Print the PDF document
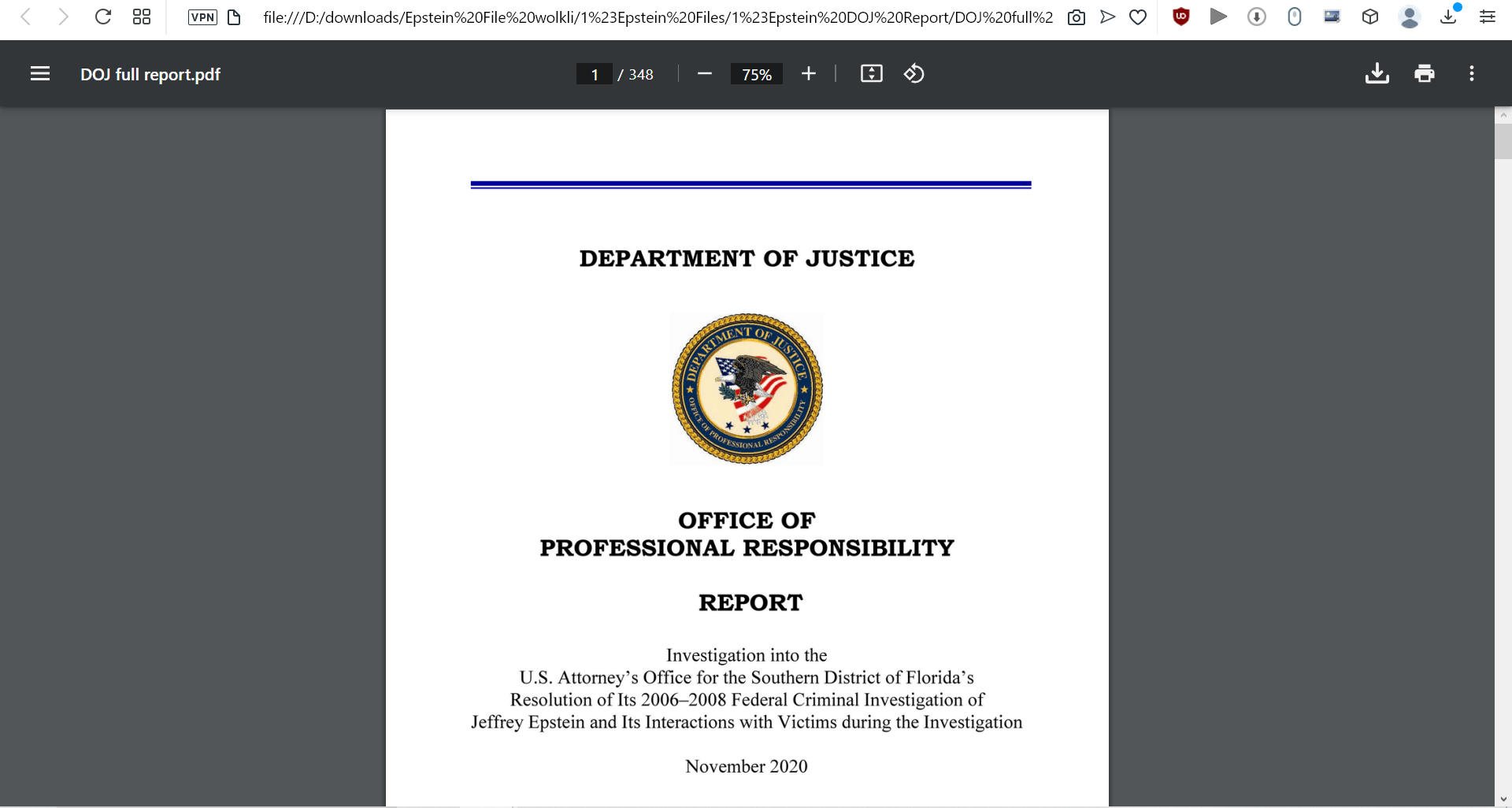1512x808 pixels. tap(1425, 74)
